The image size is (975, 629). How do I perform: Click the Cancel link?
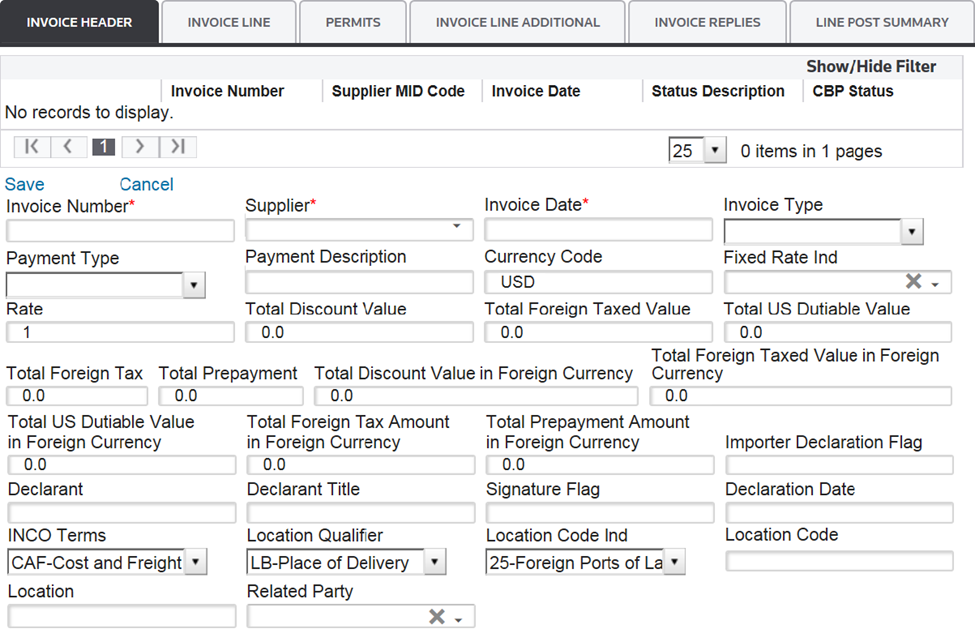tap(146, 184)
